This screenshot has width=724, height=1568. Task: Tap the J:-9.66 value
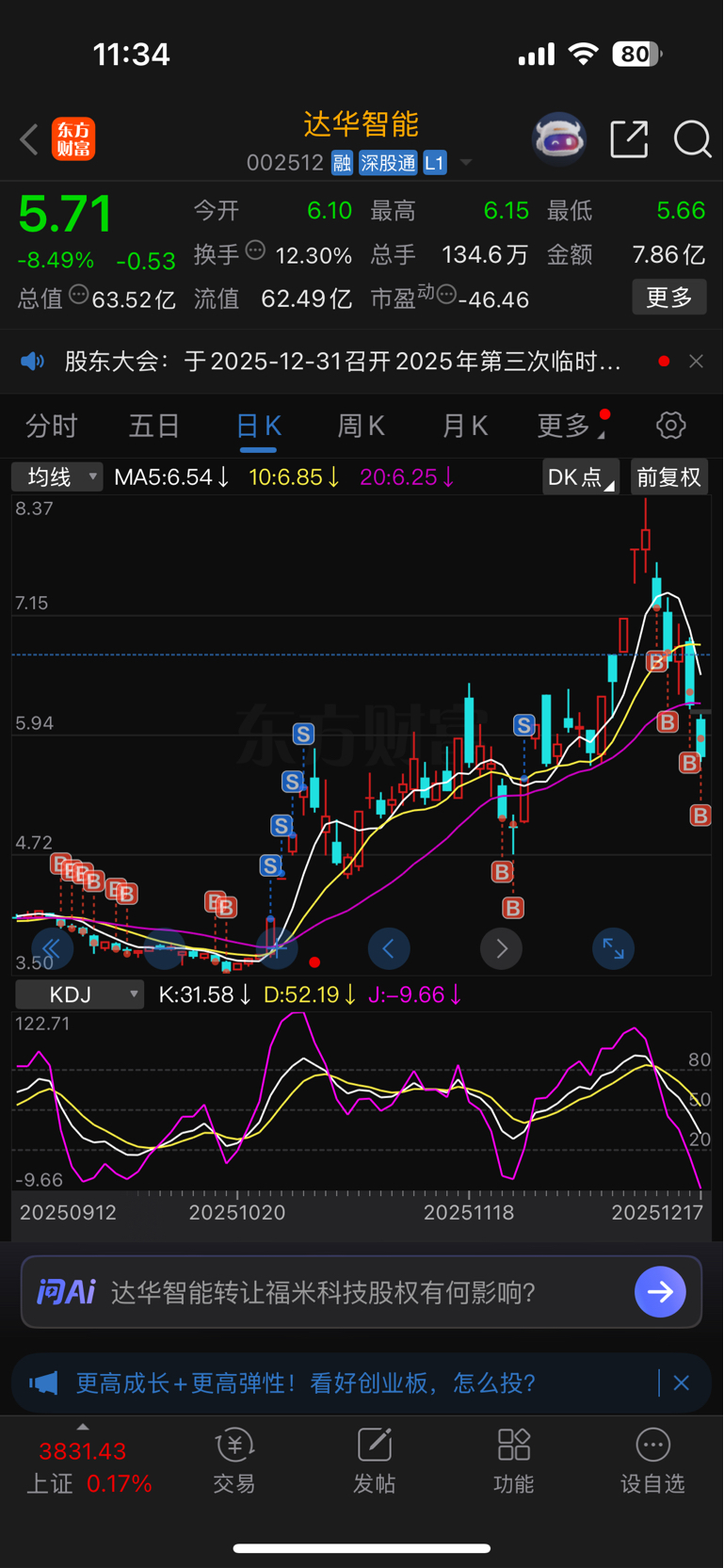[415, 994]
